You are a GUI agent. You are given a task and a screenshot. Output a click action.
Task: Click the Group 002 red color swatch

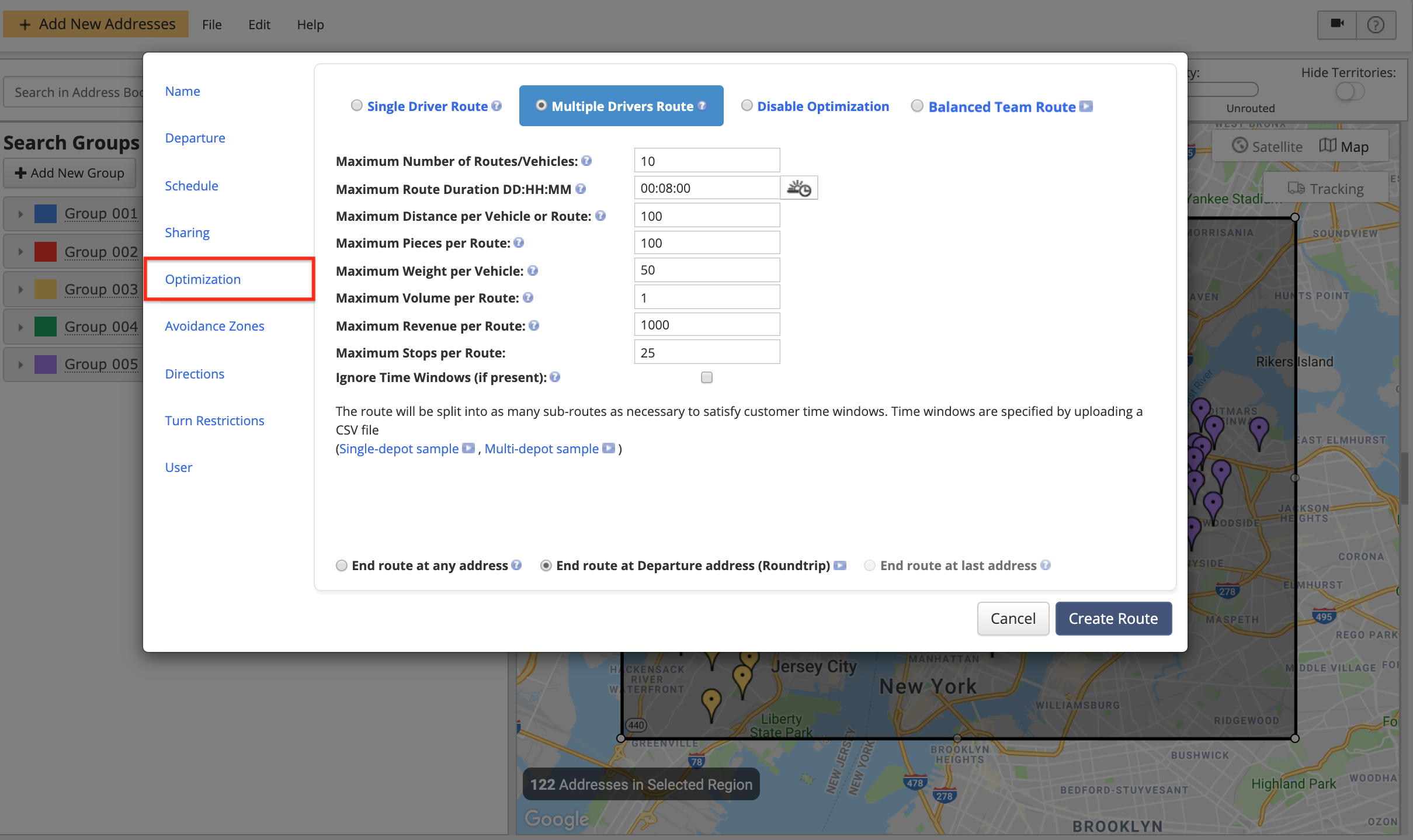coord(46,252)
